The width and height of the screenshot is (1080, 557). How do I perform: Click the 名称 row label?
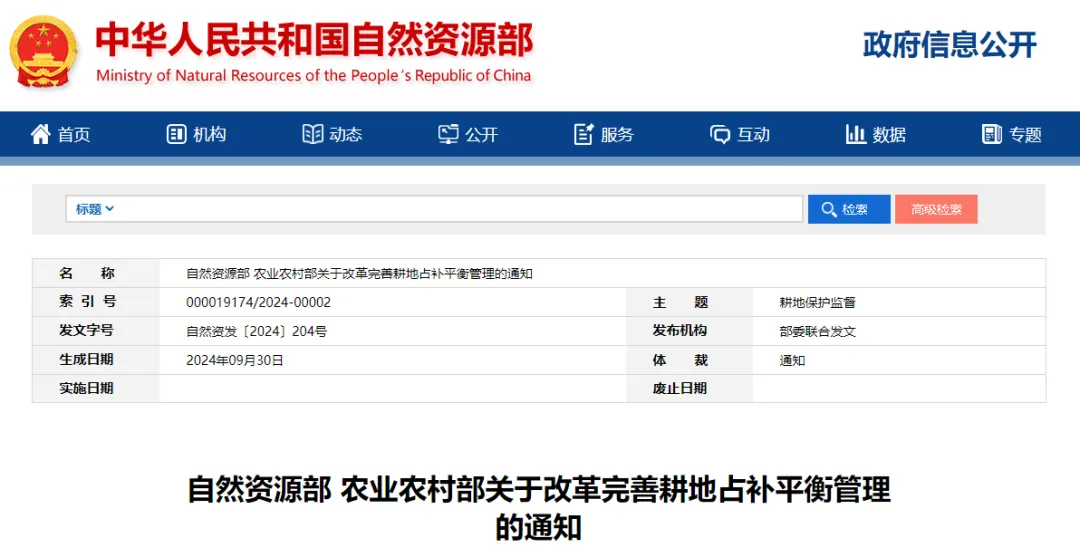tap(87, 273)
